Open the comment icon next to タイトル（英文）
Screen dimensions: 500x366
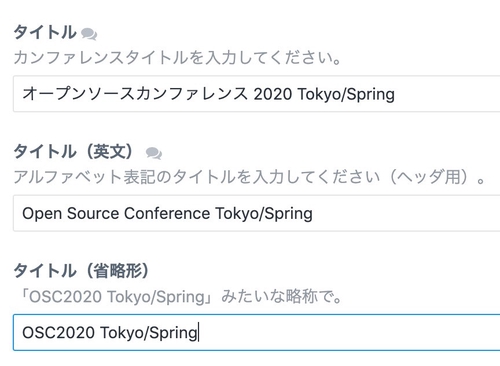pos(154,153)
